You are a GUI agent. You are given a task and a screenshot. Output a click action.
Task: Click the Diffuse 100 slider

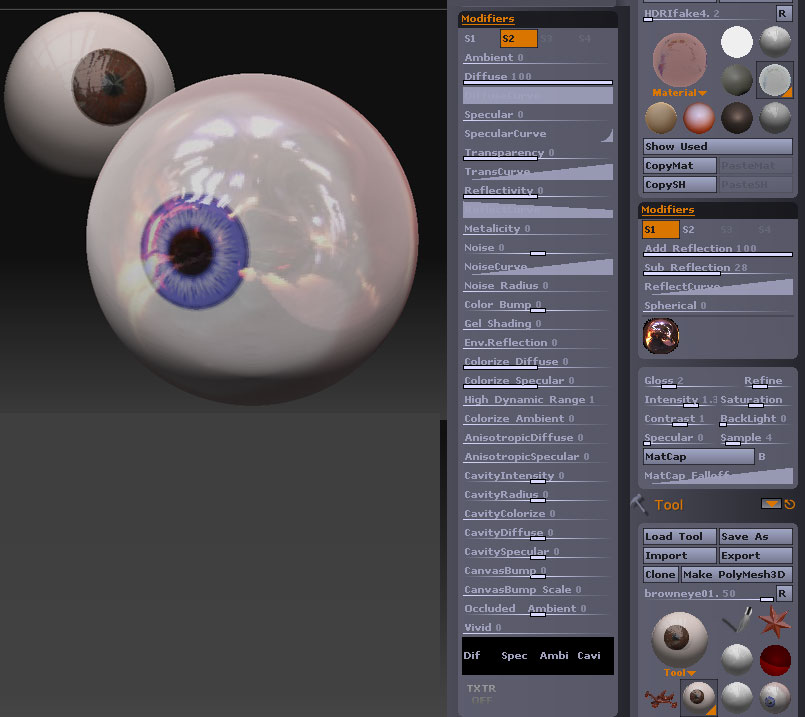coord(538,76)
